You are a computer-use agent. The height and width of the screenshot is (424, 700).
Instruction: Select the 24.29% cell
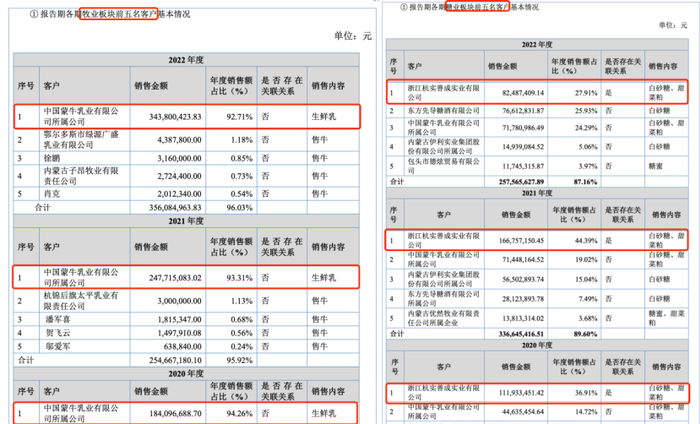pyautogui.click(x=586, y=128)
